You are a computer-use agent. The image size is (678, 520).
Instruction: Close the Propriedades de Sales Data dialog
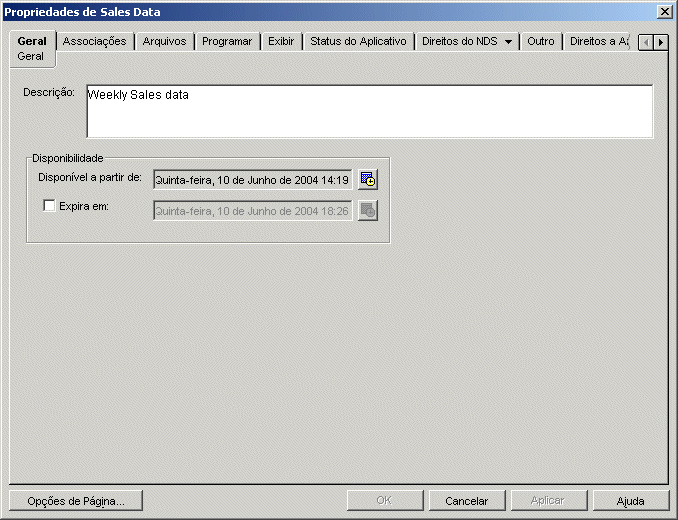coord(664,12)
